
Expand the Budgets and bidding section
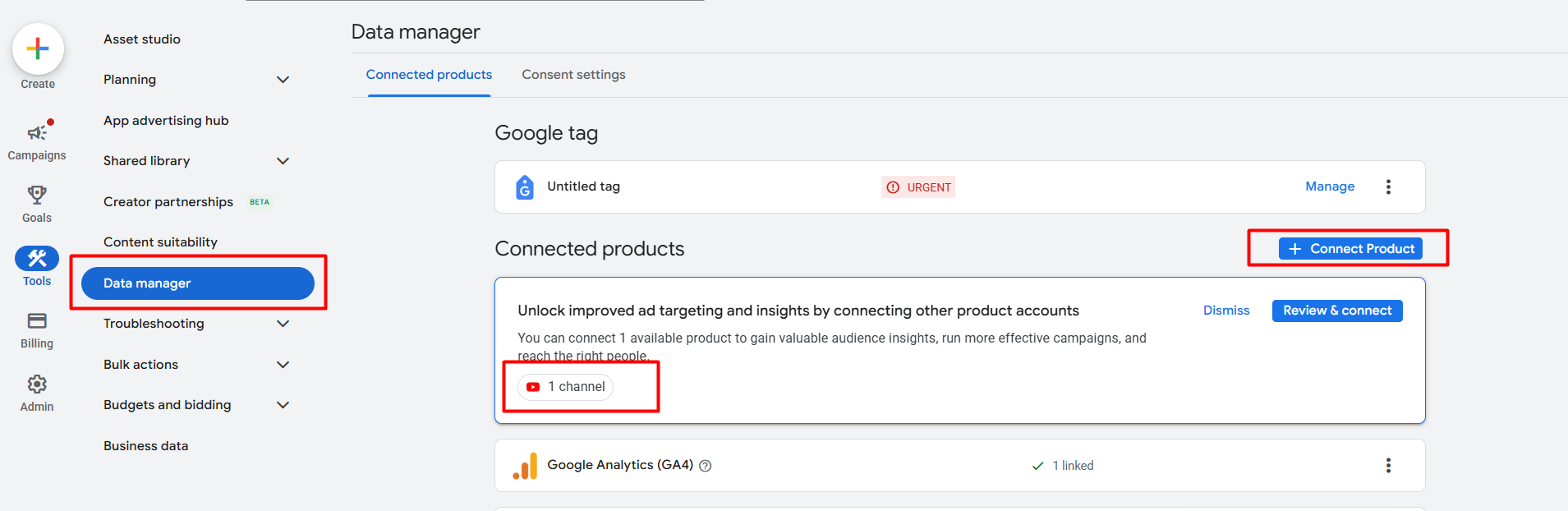point(283,405)
